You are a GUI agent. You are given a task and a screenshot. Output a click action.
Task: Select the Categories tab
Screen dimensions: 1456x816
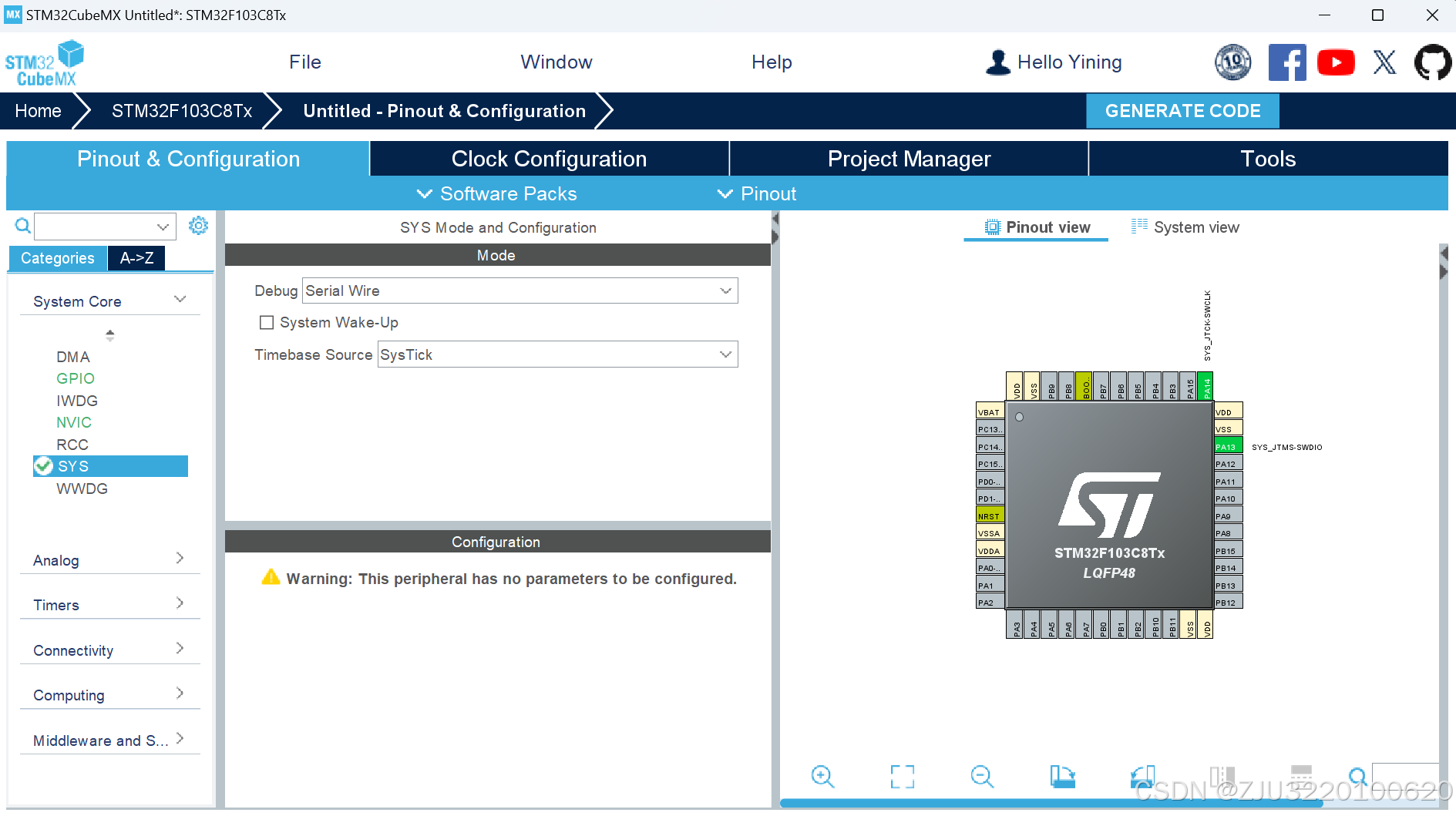(x=58, y=258)
